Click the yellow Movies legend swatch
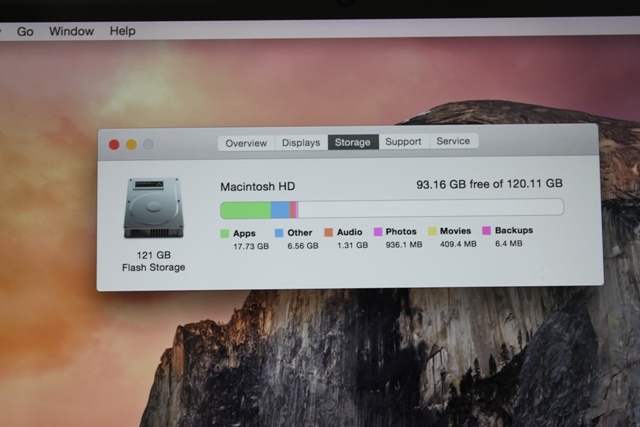Image resolution: width=640 pixels, height=427 pixels. coord(432,231)
